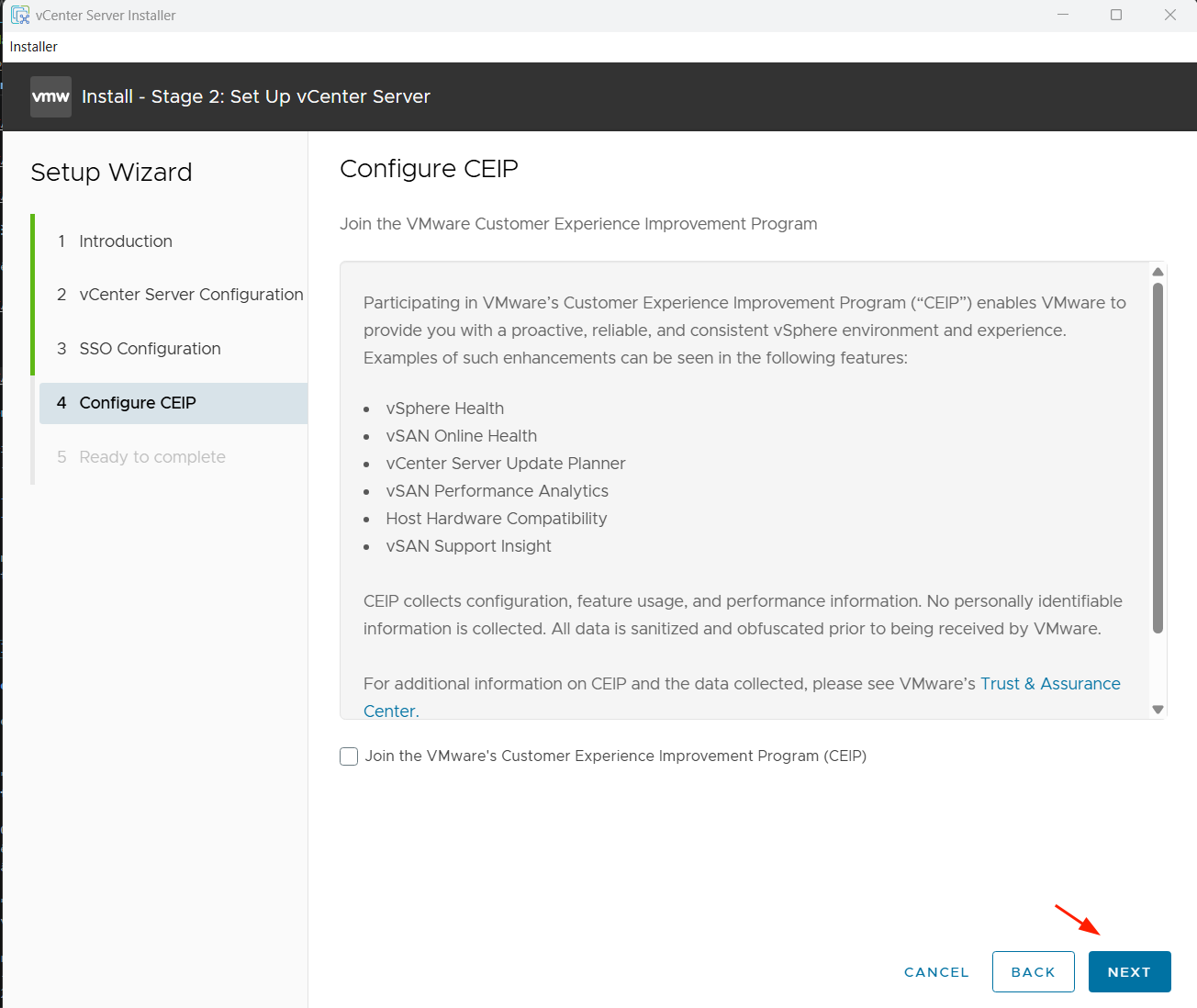
Task: Click the 'vCenter Server Update Planner' list item
Action: pyautogui.click(x=506, y=464)
